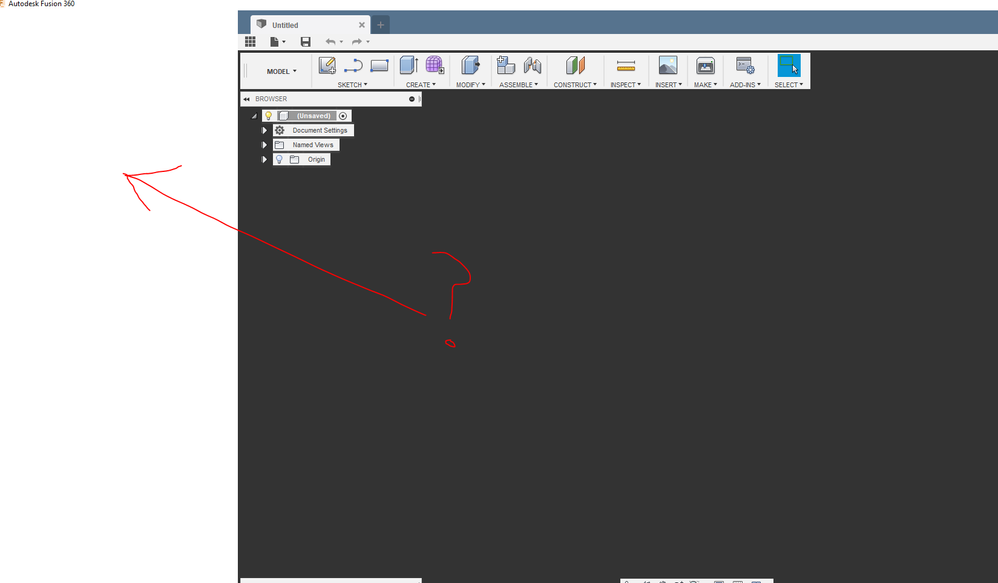The image size is (998, 583).
Task: Toggle the Origin visibility light bulb
Action: coord(279,160)
